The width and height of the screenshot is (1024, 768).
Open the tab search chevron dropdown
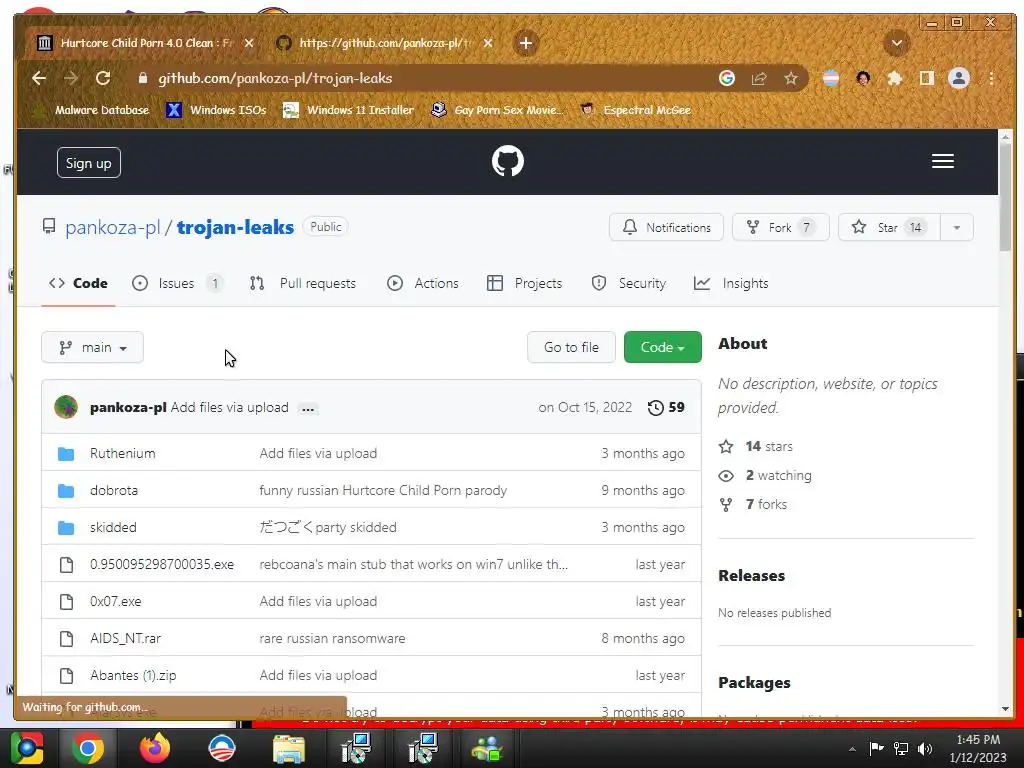897,43
